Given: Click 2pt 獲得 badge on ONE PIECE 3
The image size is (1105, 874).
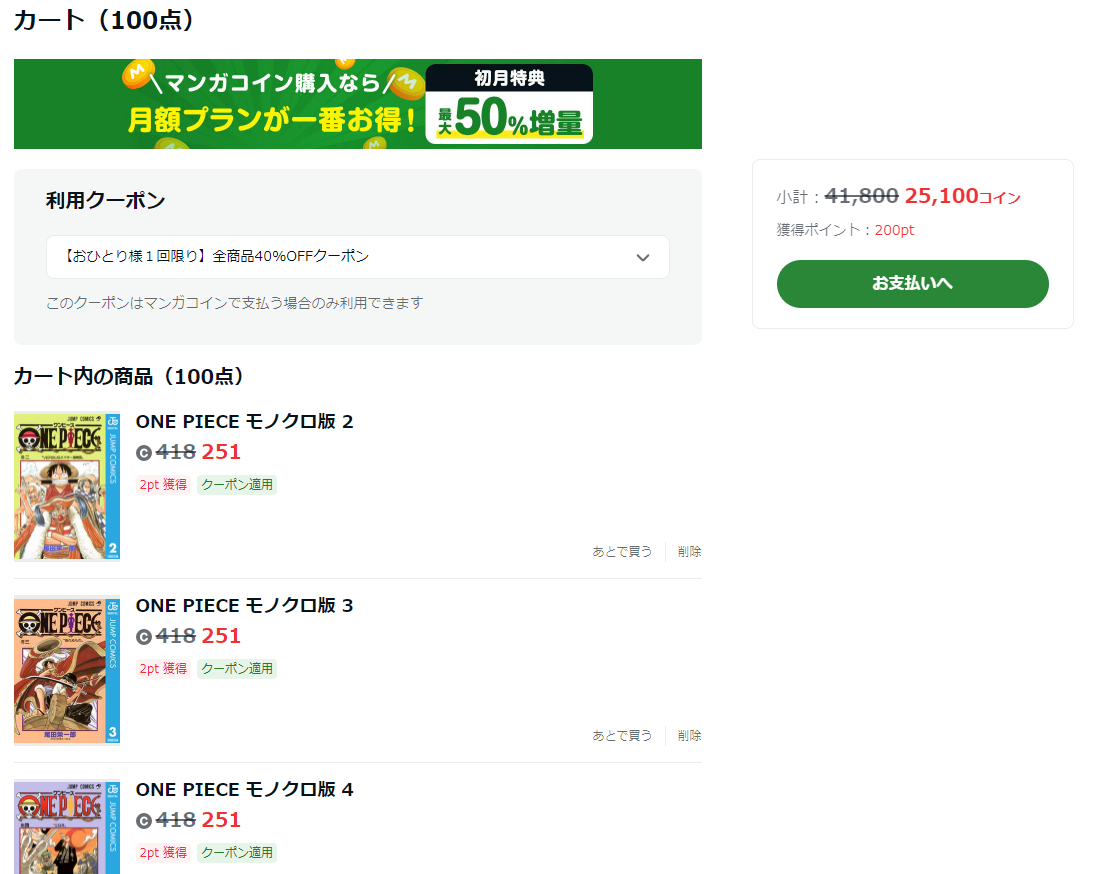Looking at the screenshot, I should pos(163,669).
